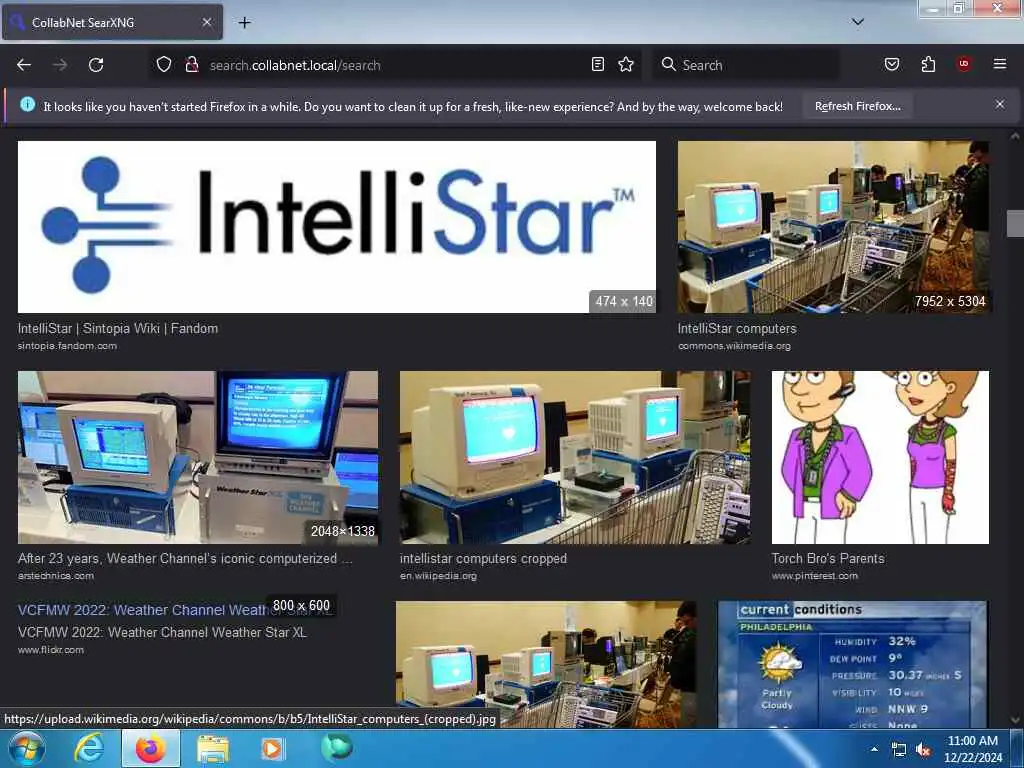Screen dimensions: 1024x768
Task: Click the Firefox Search box
Action: click(x=746, y=65)
